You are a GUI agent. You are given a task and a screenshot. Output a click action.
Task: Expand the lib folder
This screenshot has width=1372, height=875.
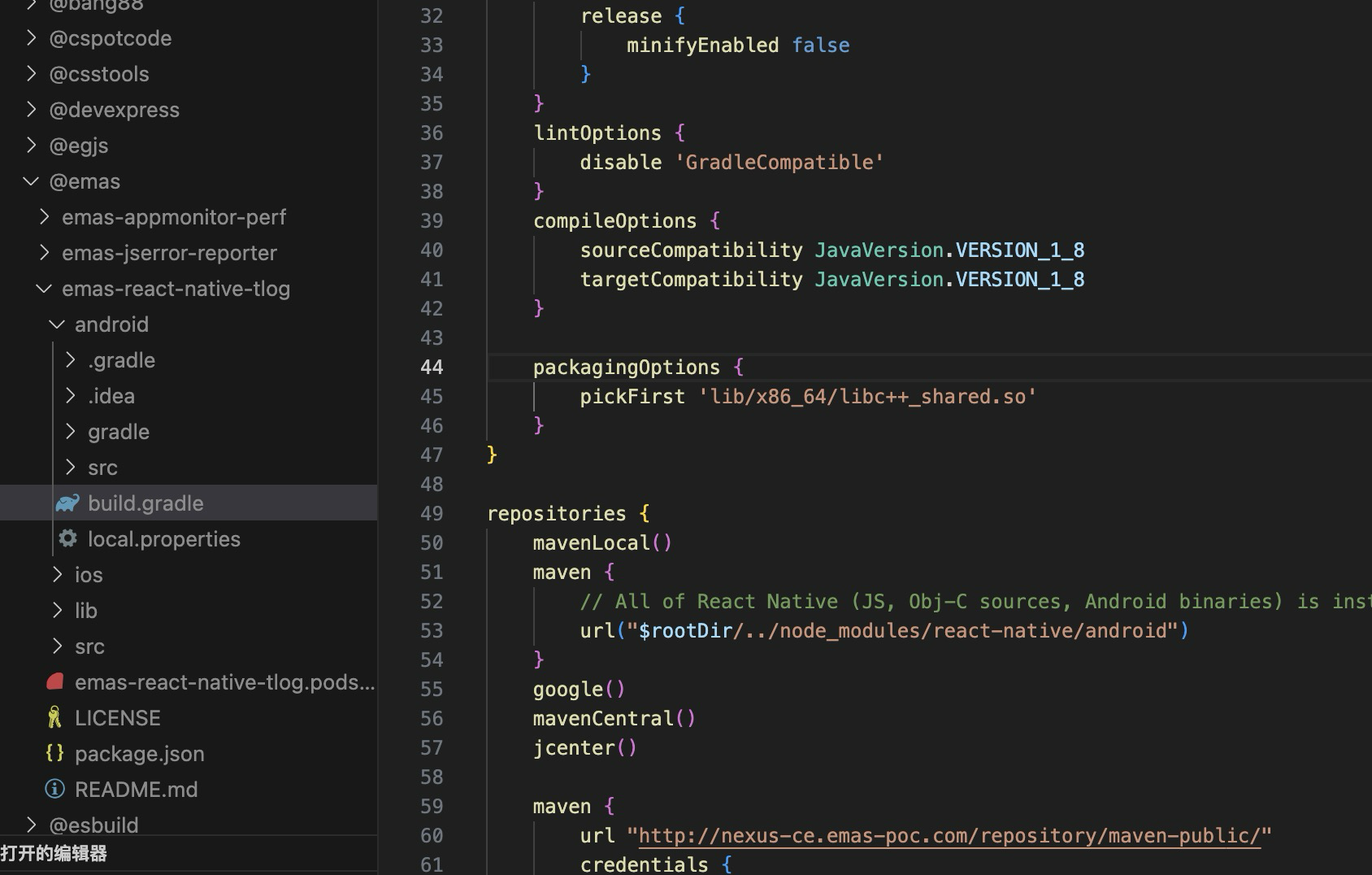57,611
